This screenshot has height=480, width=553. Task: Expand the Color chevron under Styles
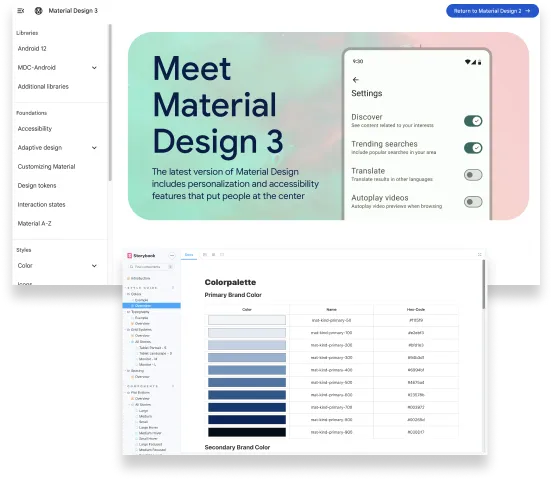click(94, 266)
